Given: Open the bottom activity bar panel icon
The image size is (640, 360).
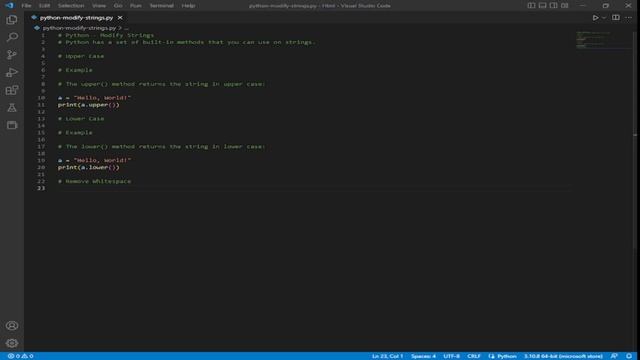Looking at the screenshot, I should (12, 125).
